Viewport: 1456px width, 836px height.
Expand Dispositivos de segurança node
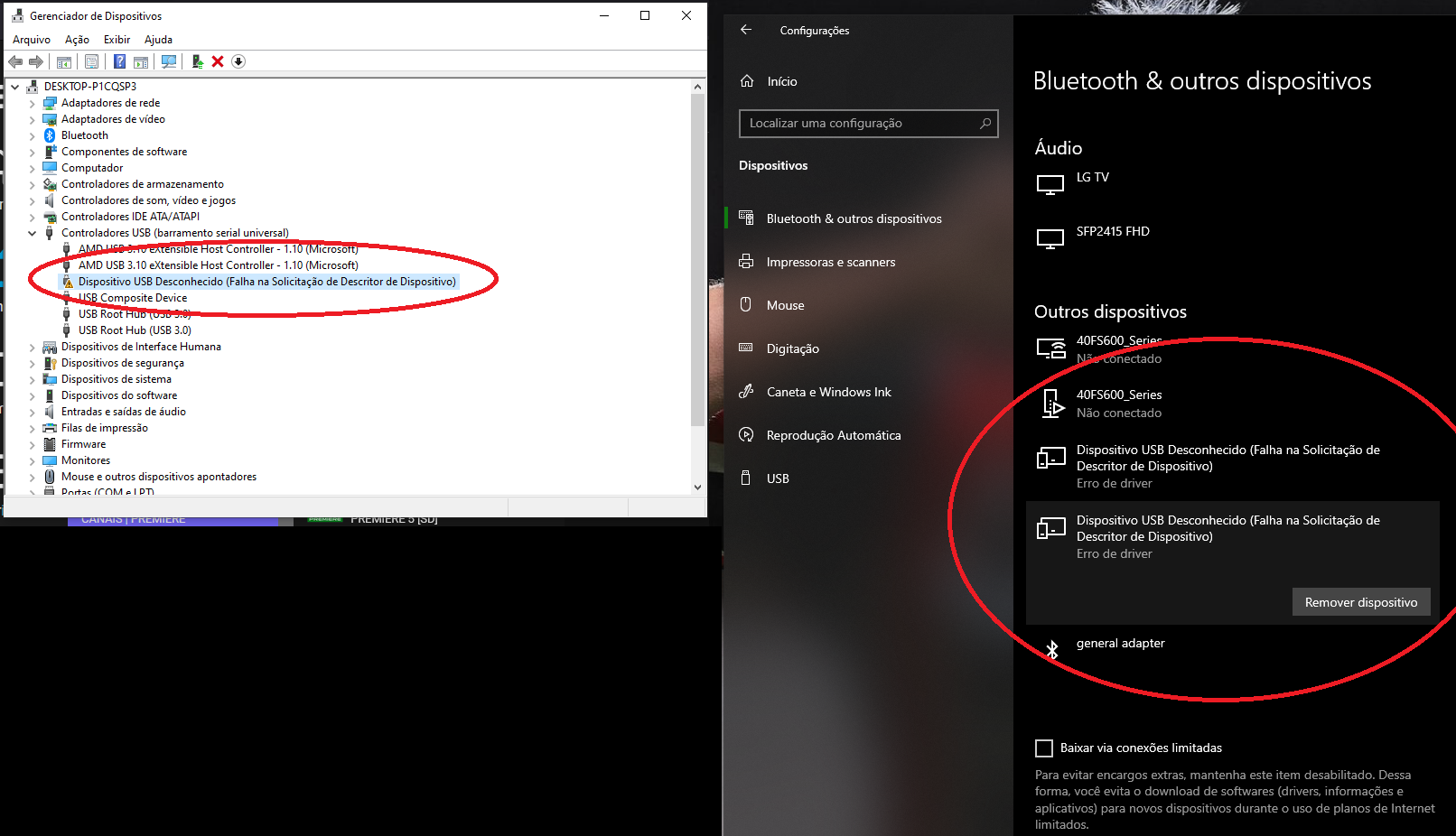[x=33, y=363]
